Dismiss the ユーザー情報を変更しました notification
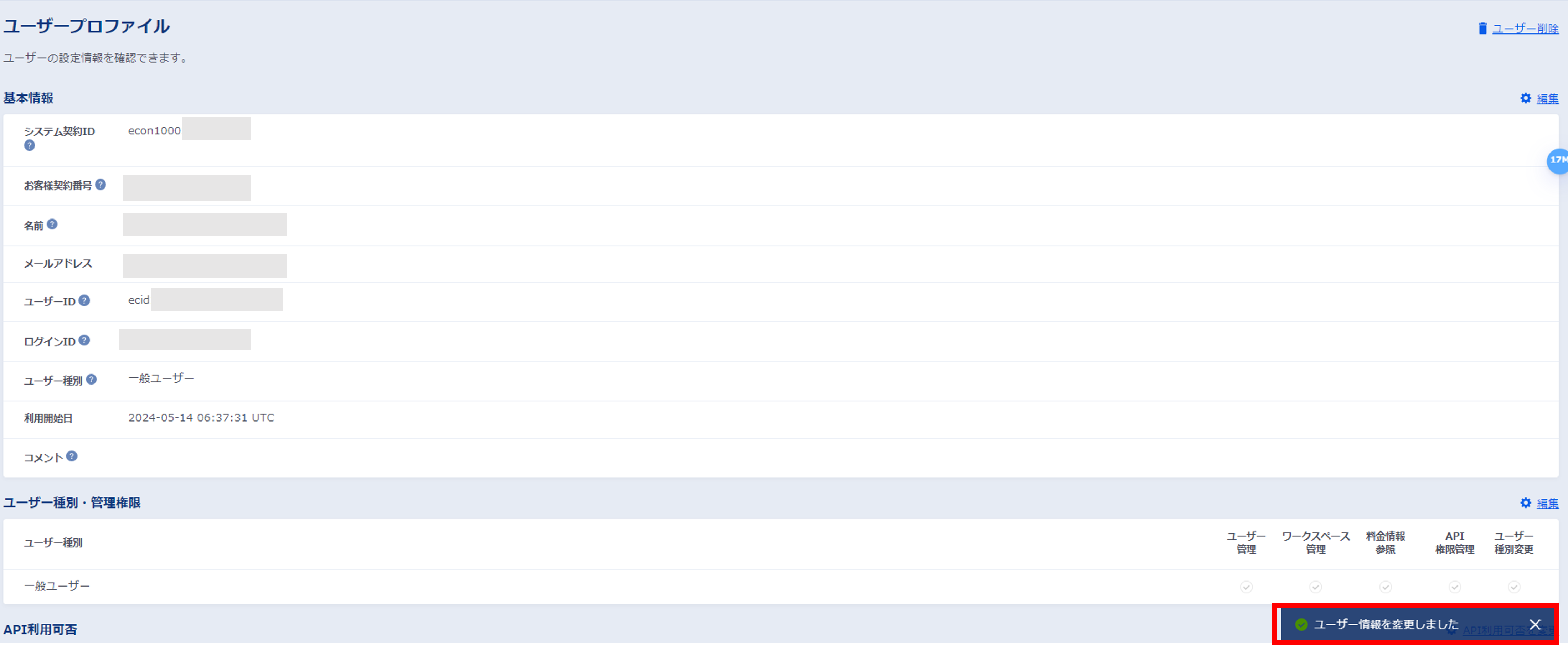This screenshot has height=645, width=1568. [1535, 625]
